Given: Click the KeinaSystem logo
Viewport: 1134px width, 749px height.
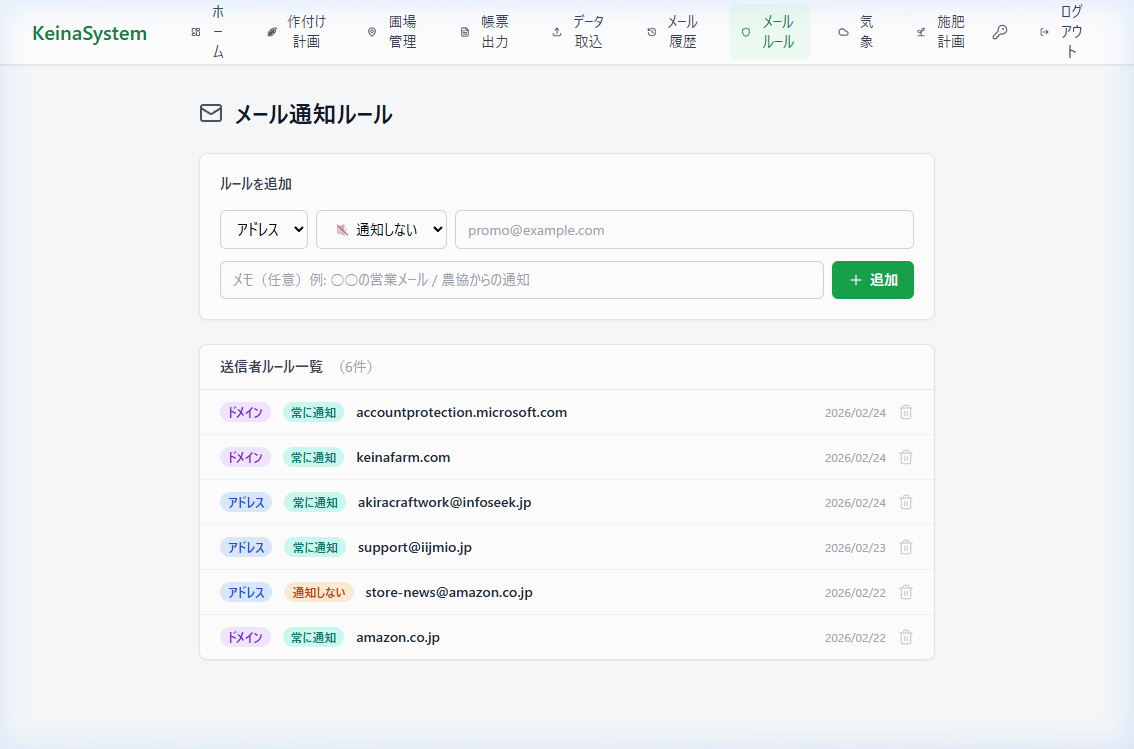Looking at the screenshot, I should point(89,33).
